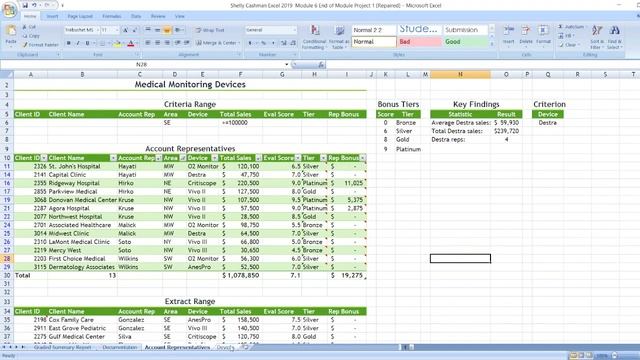Viewport: 640px width, 360px height.
Task: Undo the last action
Action: tap(34, 5)
